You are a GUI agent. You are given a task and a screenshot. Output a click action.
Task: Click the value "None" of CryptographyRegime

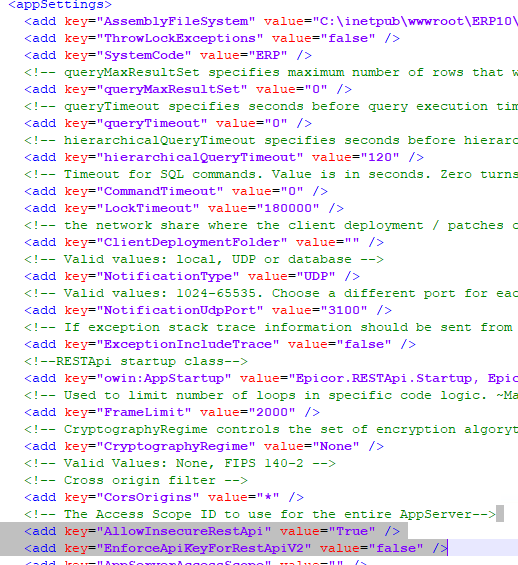point(335,446)
